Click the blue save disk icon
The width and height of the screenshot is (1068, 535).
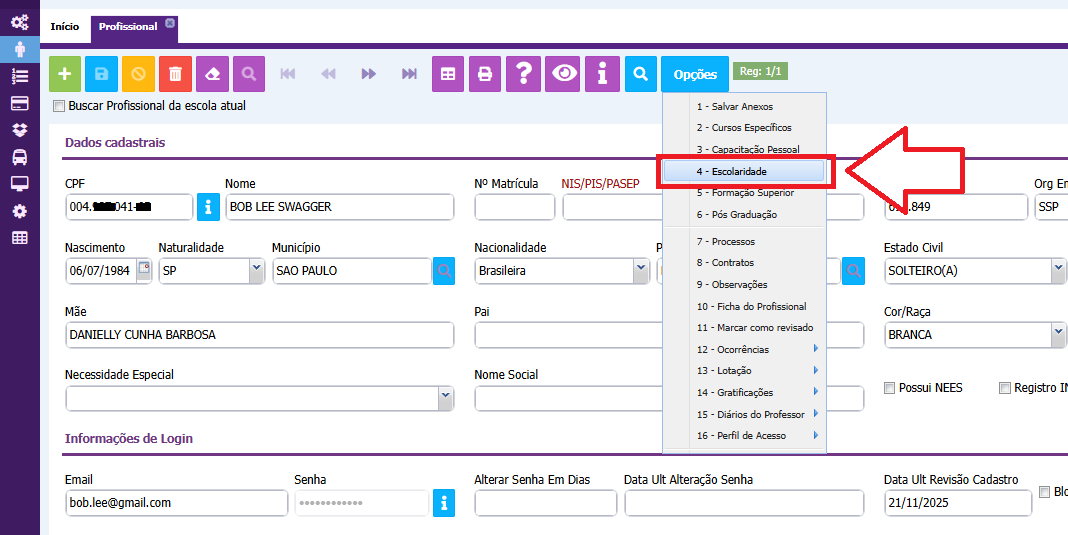101,74
